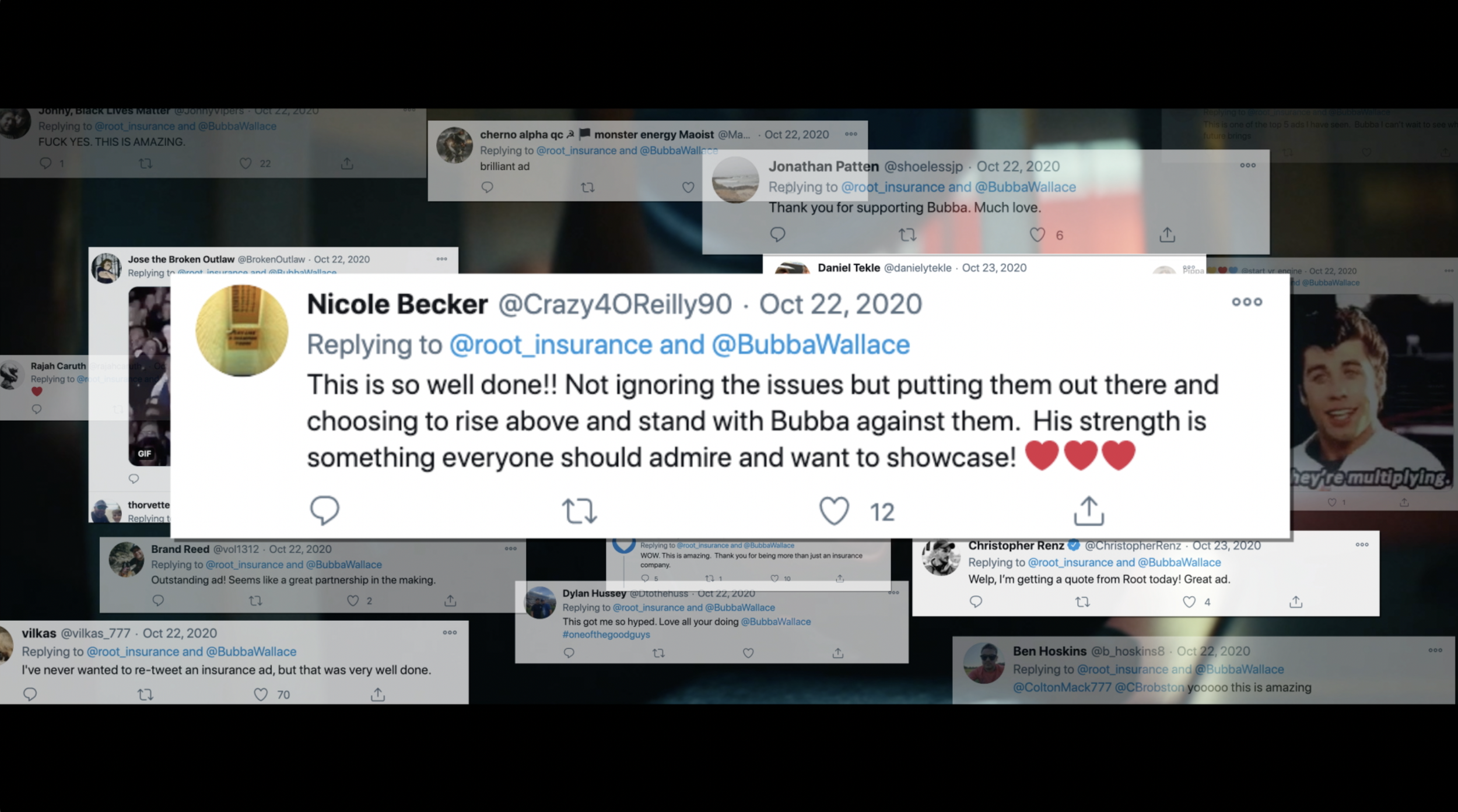Like Nicole Becker's tweet with 12 likes
This screenshot has width=1458, height=812.
point(834,511)
